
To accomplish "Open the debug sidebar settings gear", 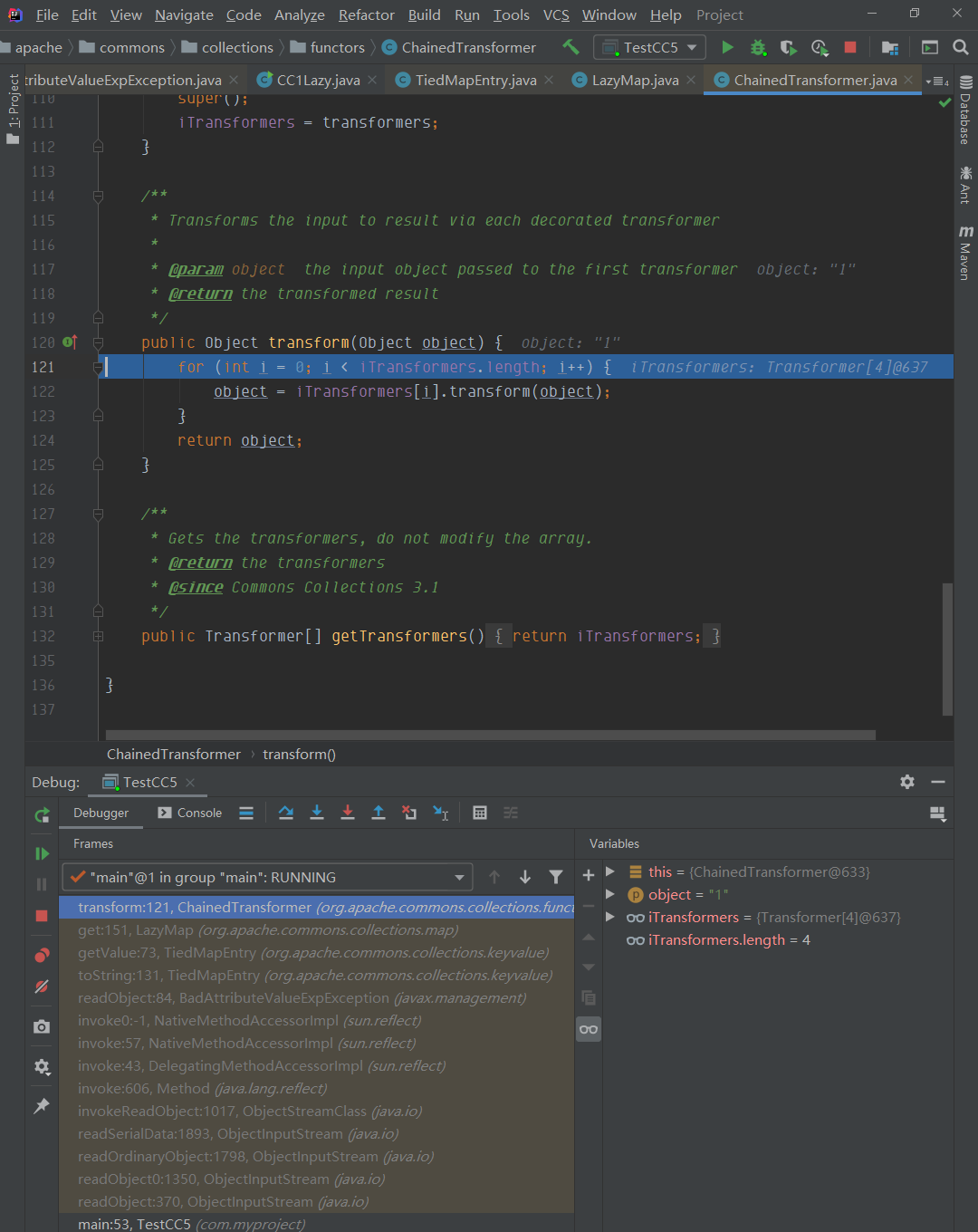I will [x=42, y=1066].
